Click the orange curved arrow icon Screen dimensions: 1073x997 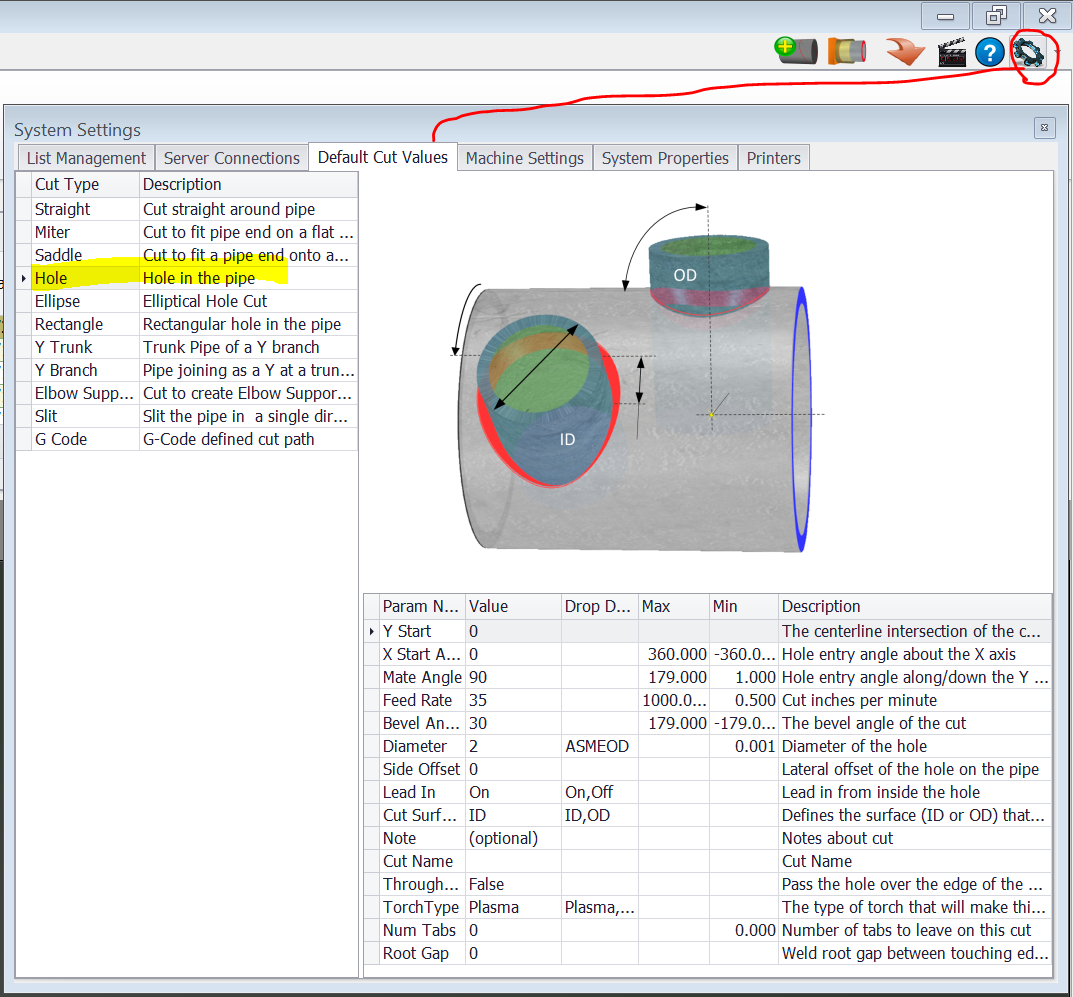coord(905,51)
